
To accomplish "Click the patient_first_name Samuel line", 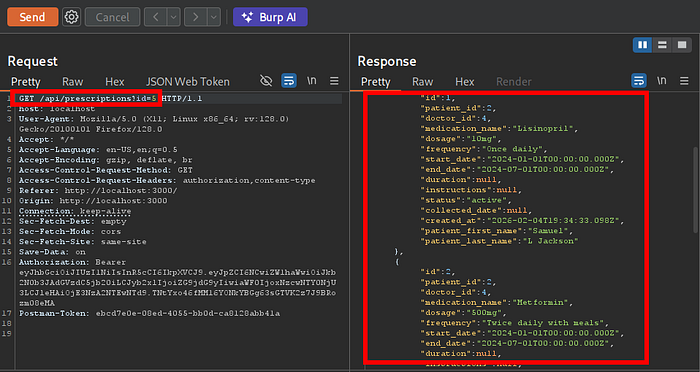I will point(496,231).
